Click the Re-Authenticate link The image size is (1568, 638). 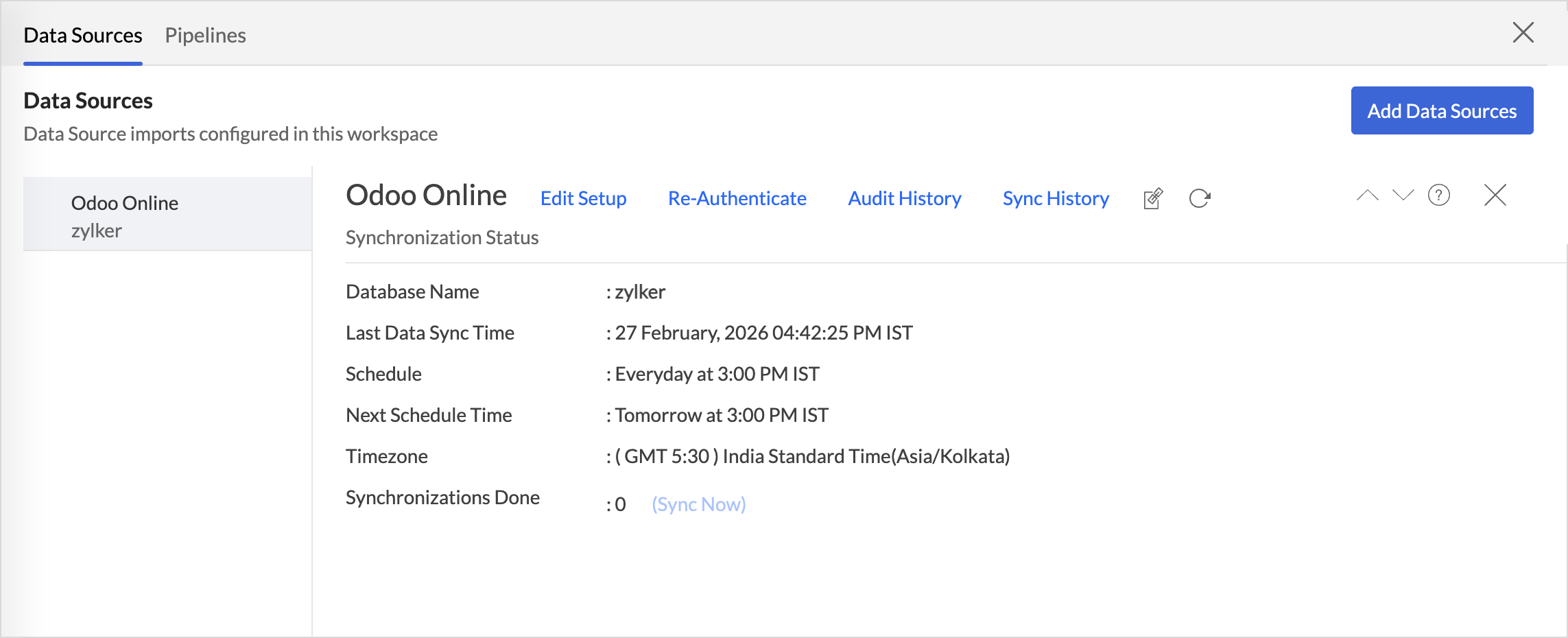[737, 198]
